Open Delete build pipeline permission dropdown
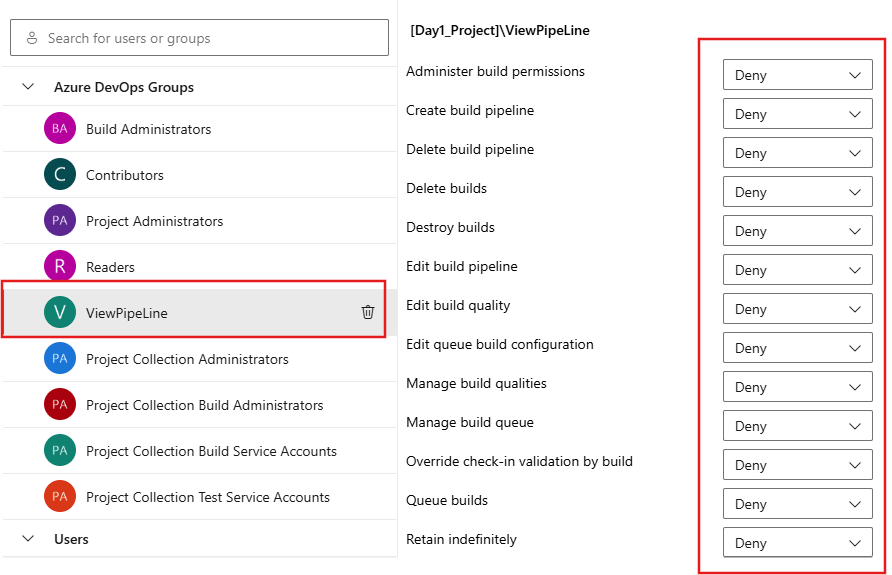Viewport: 892px width, 575px height. pyautogui.click(x=798, y=152)
